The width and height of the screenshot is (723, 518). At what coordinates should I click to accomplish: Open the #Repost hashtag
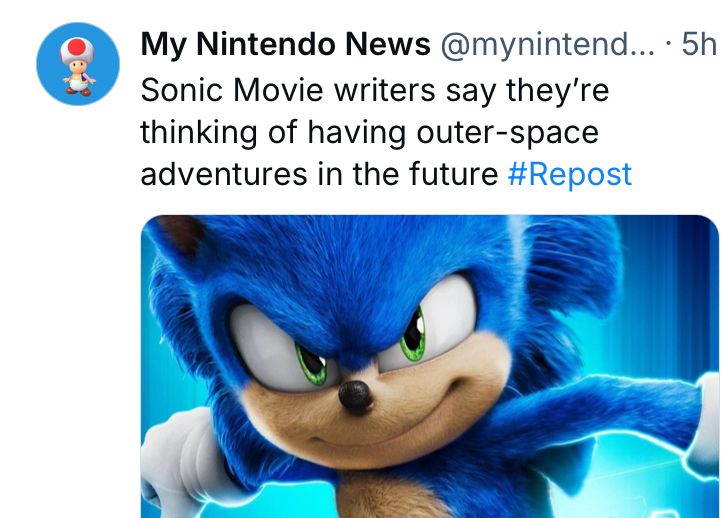tap(569, 174)
